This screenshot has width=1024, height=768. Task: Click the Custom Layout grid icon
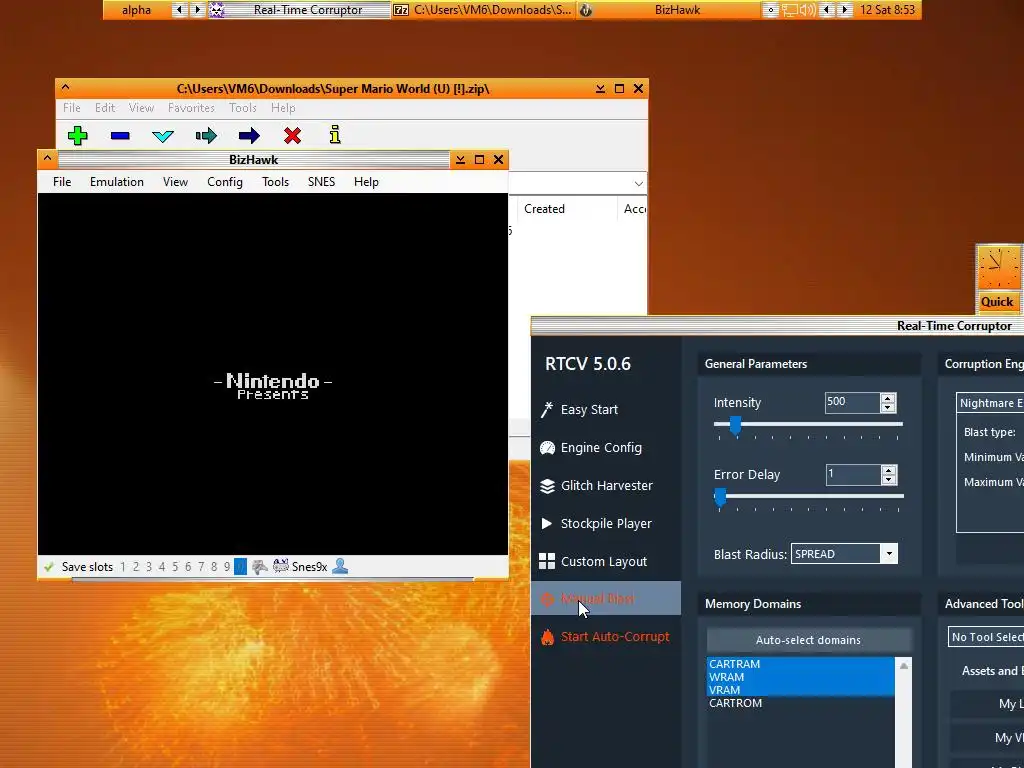(547, 561)
